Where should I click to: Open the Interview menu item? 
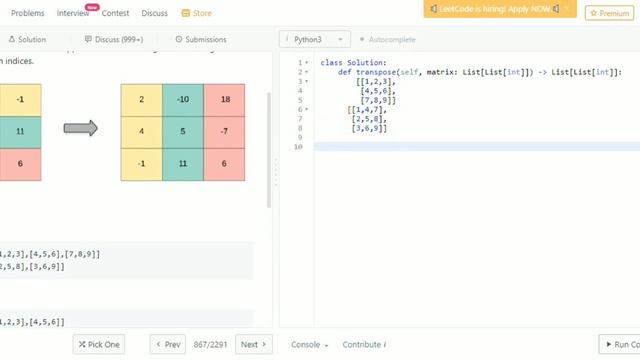coord(73,13)
